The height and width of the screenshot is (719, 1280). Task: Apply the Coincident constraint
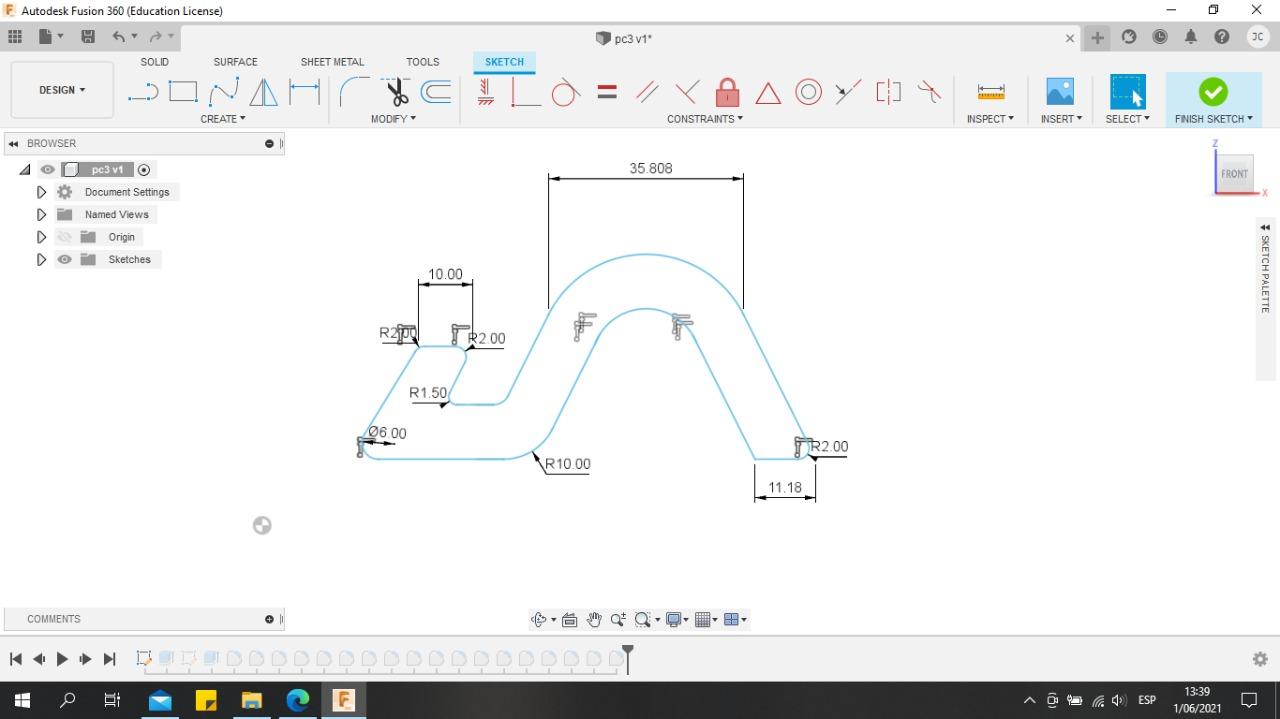coord(525,93)
